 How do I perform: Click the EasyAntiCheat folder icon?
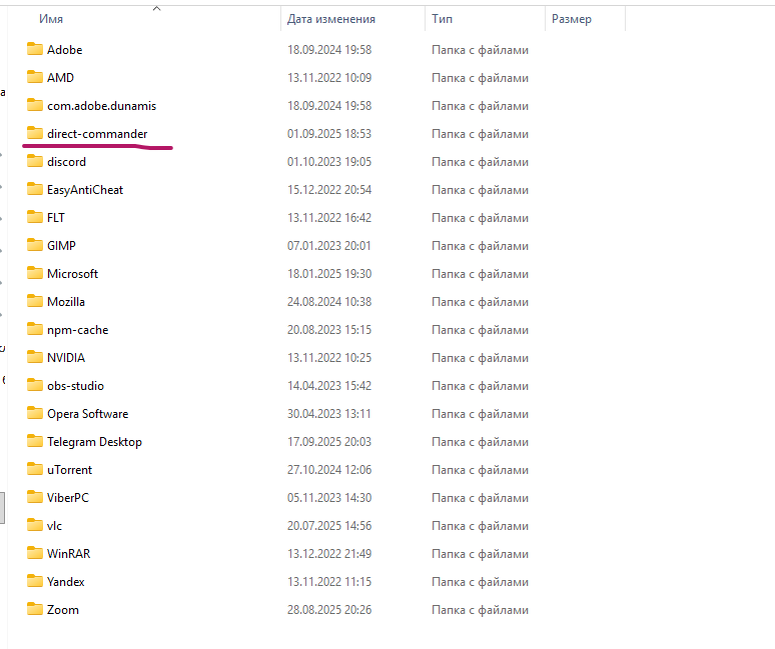(35, 189)
